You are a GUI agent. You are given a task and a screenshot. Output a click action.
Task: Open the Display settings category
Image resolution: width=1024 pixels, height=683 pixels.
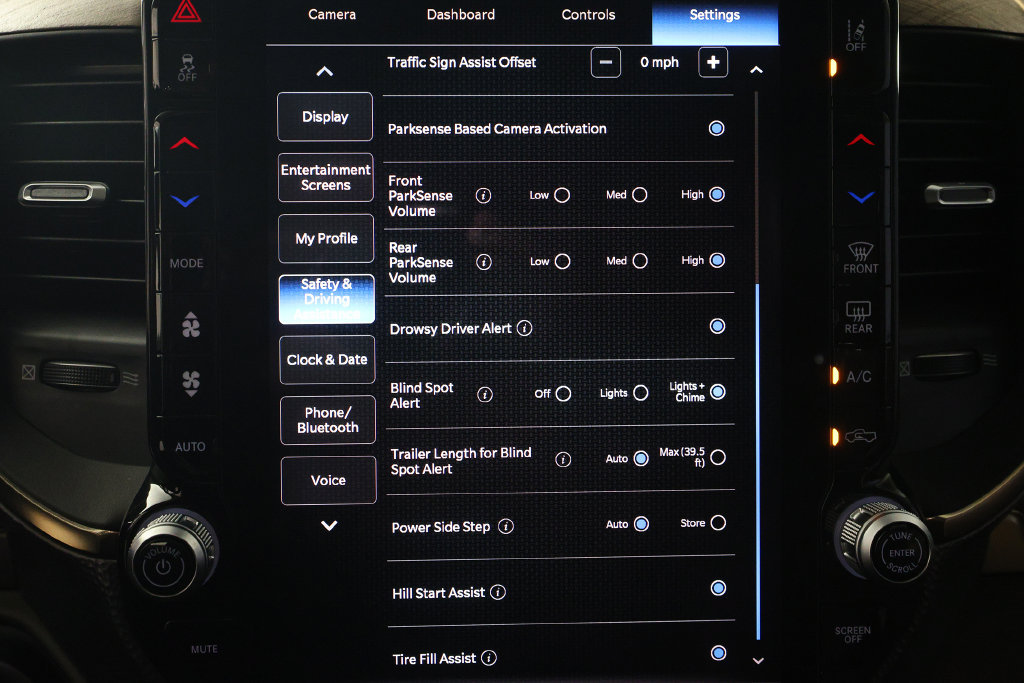pos(325,116)
